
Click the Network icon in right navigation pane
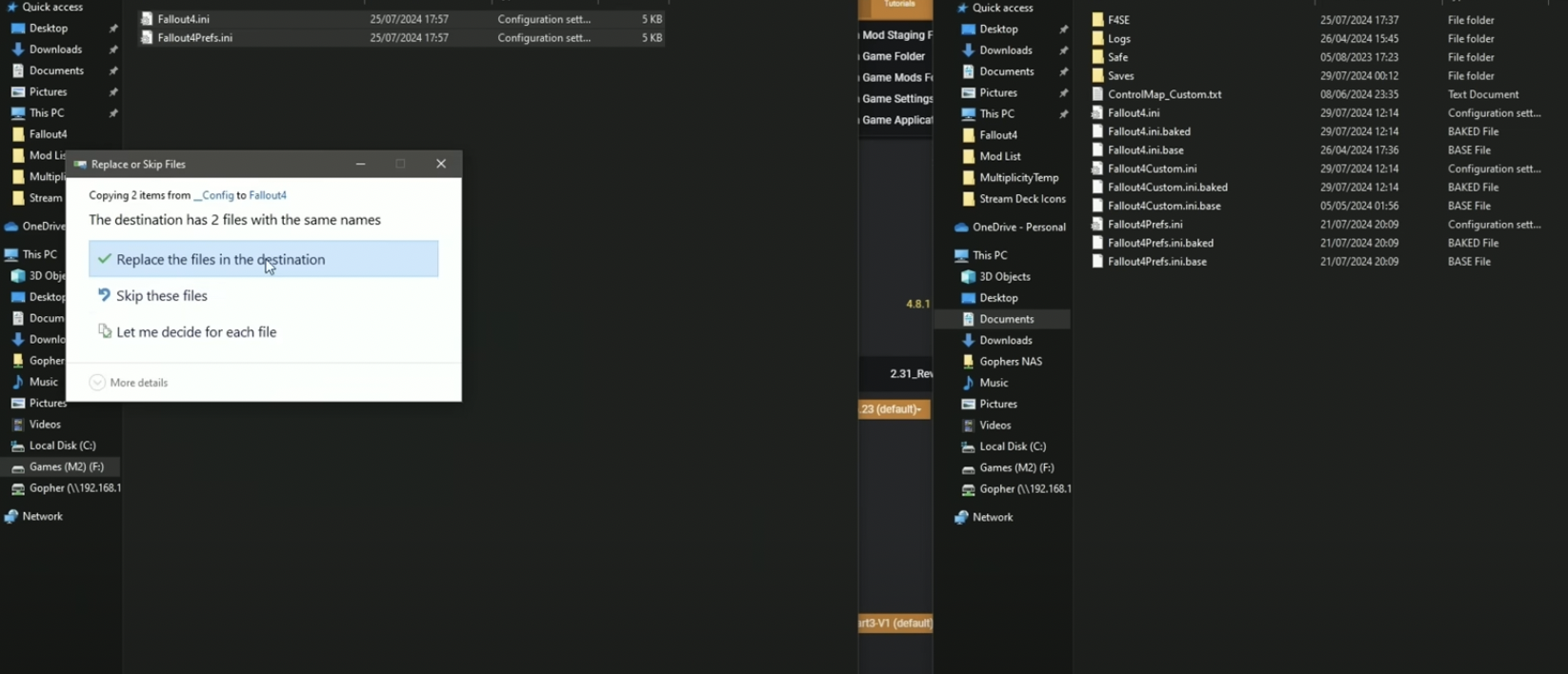point(961,518)
